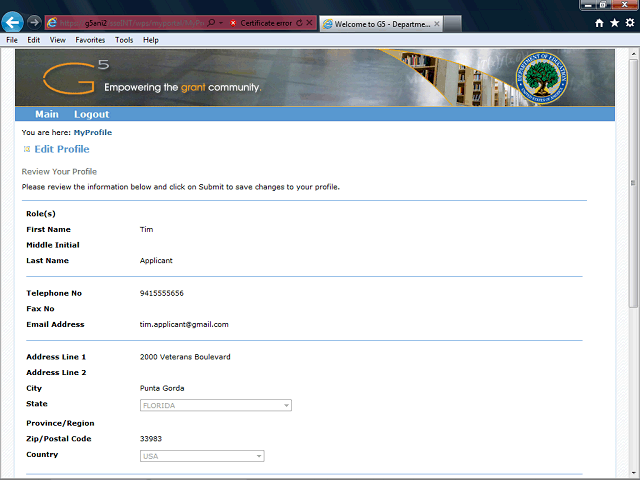Select the email tim.applicant@gmail.com
Screen dimensions: 640x480
tap(184, 324)
